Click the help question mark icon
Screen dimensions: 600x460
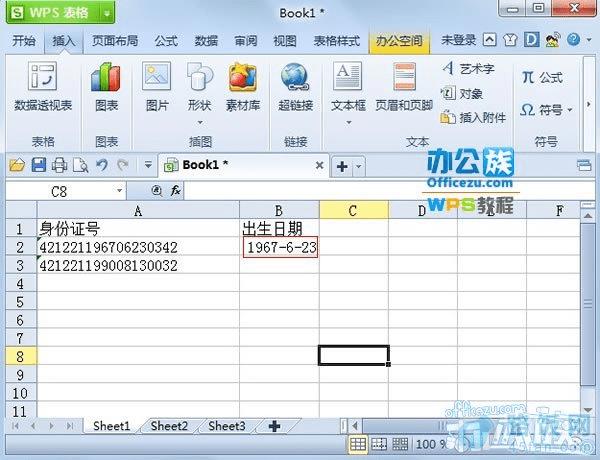click(x=573, y=39)
